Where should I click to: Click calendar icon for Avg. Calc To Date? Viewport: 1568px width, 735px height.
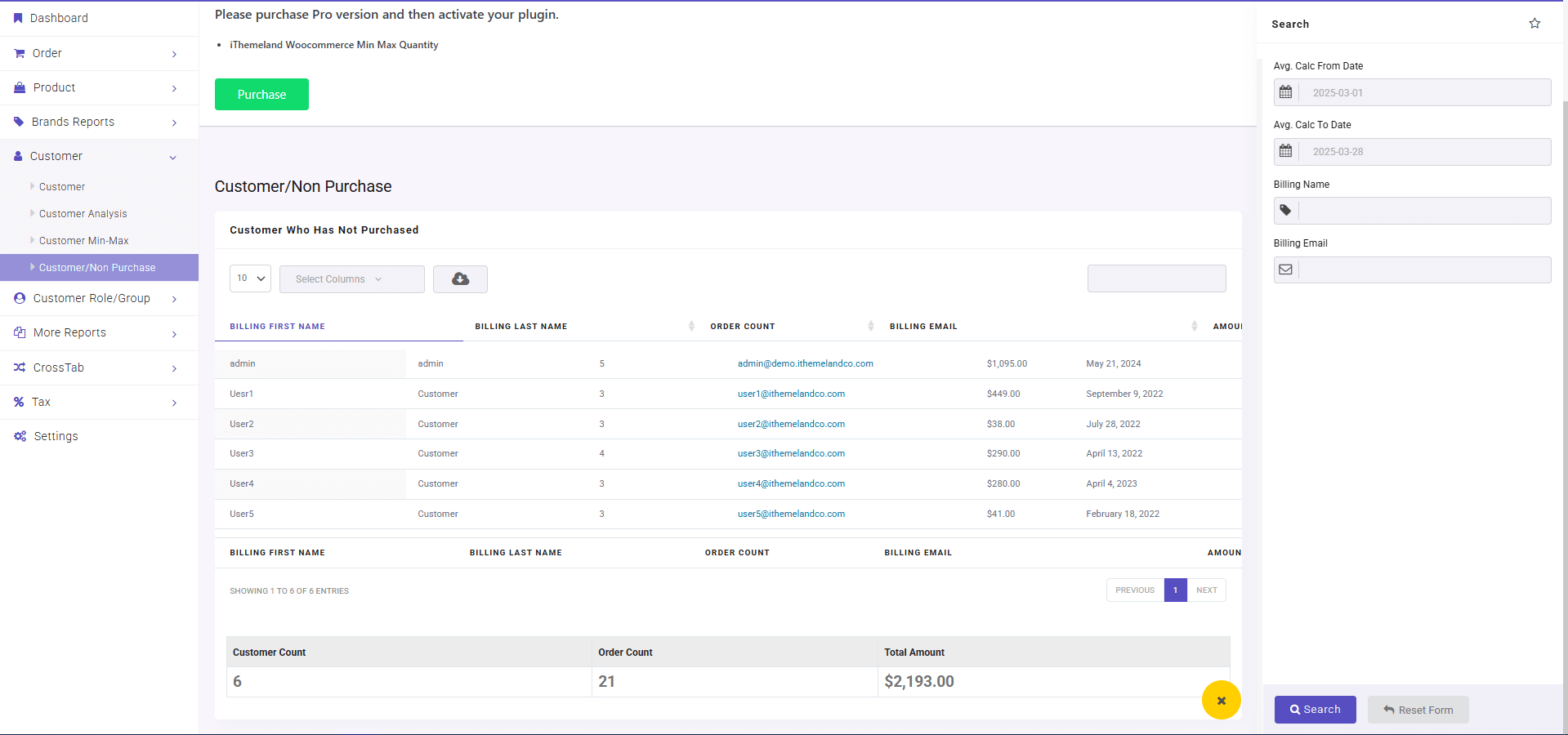(1286, 151)
